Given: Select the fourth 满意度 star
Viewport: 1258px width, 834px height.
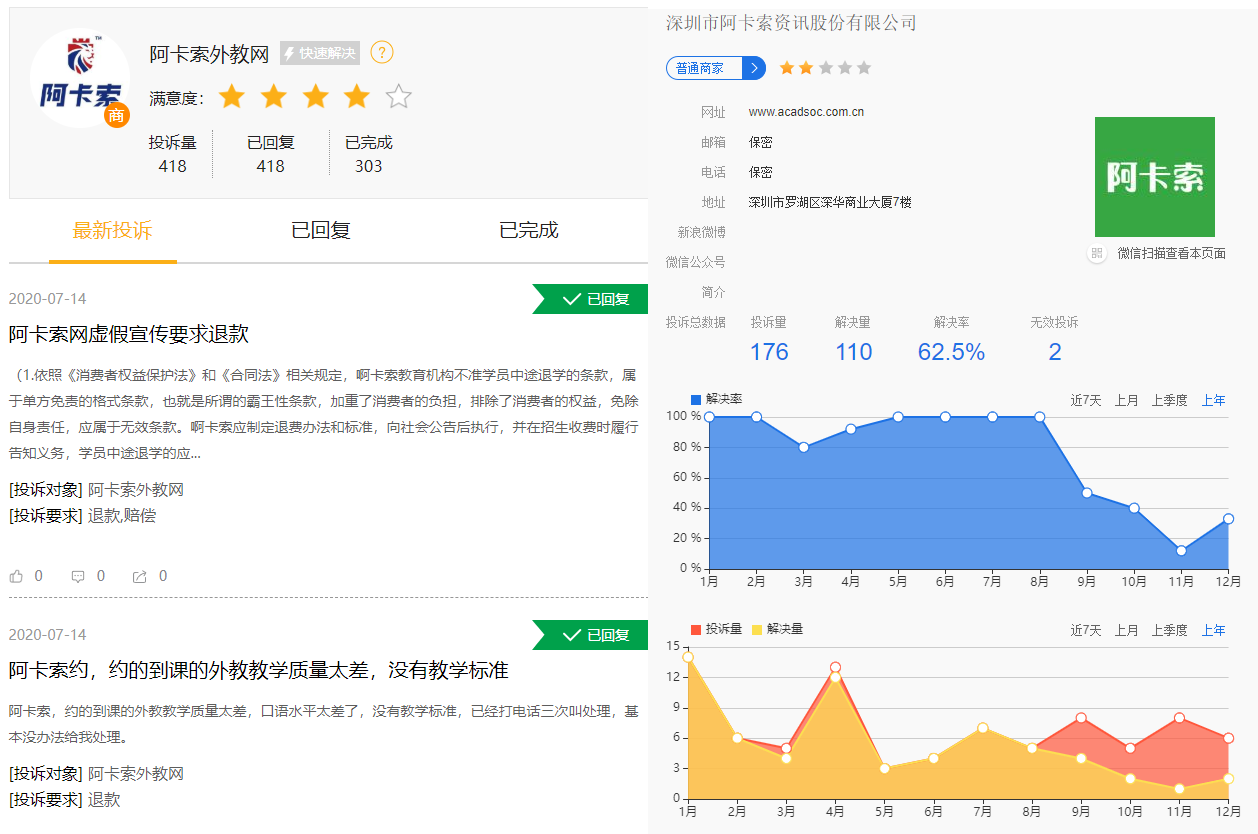Looking at the screenshot, I should click(357, 97).
